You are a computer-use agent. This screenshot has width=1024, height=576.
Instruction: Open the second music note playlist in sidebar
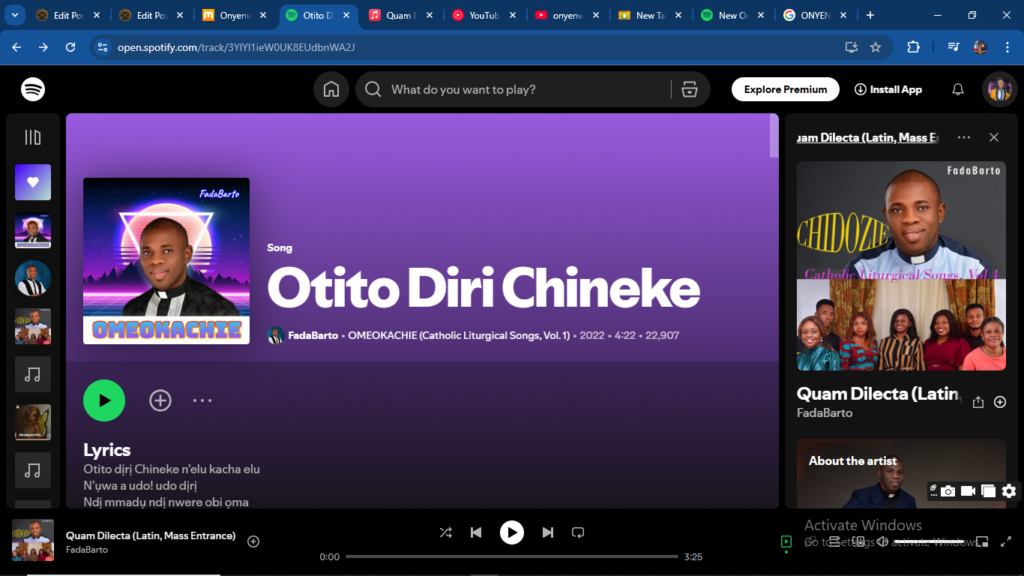[x=33, y=470]
